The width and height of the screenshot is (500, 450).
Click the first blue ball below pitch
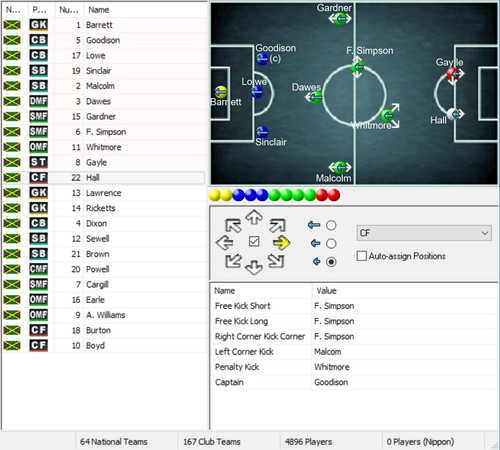pyautogui.click(x=239, y=195)
